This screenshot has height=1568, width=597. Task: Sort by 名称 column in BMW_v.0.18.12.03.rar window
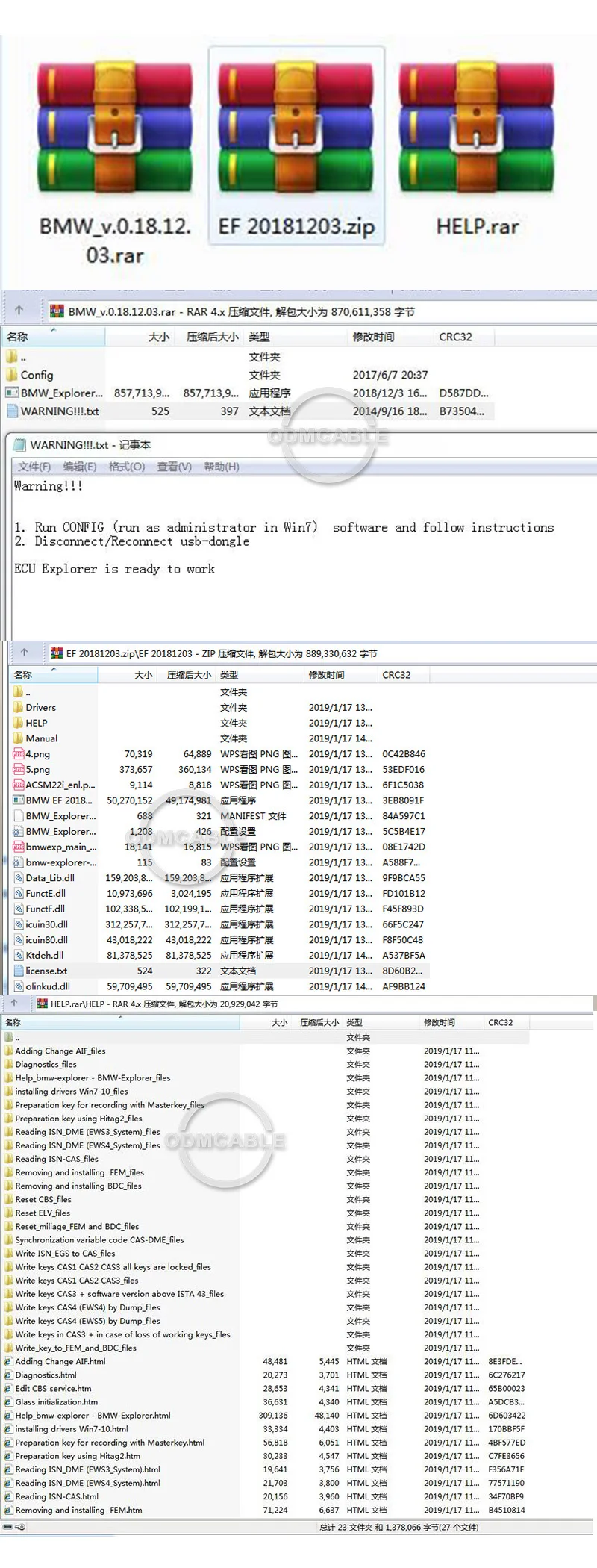click(x=54, y=337)
